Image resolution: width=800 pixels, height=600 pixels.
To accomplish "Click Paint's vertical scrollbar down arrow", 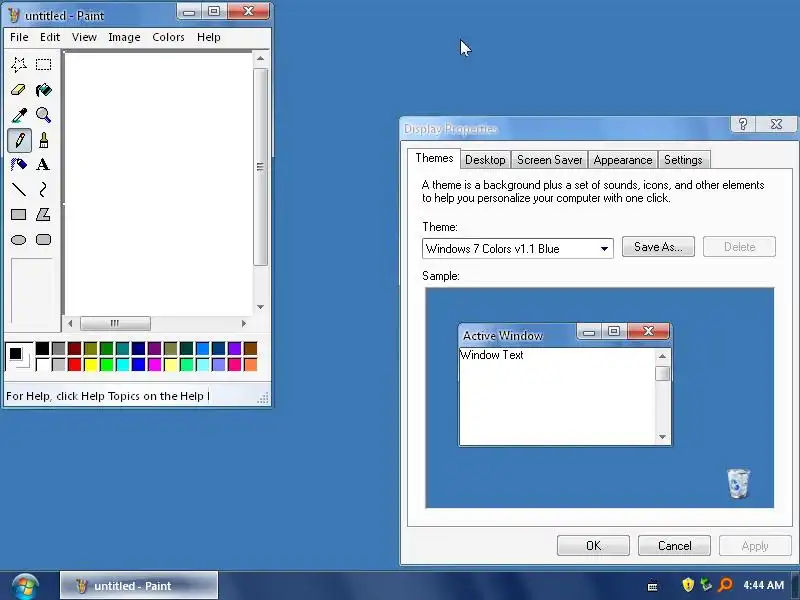I will tap(261, 307).
